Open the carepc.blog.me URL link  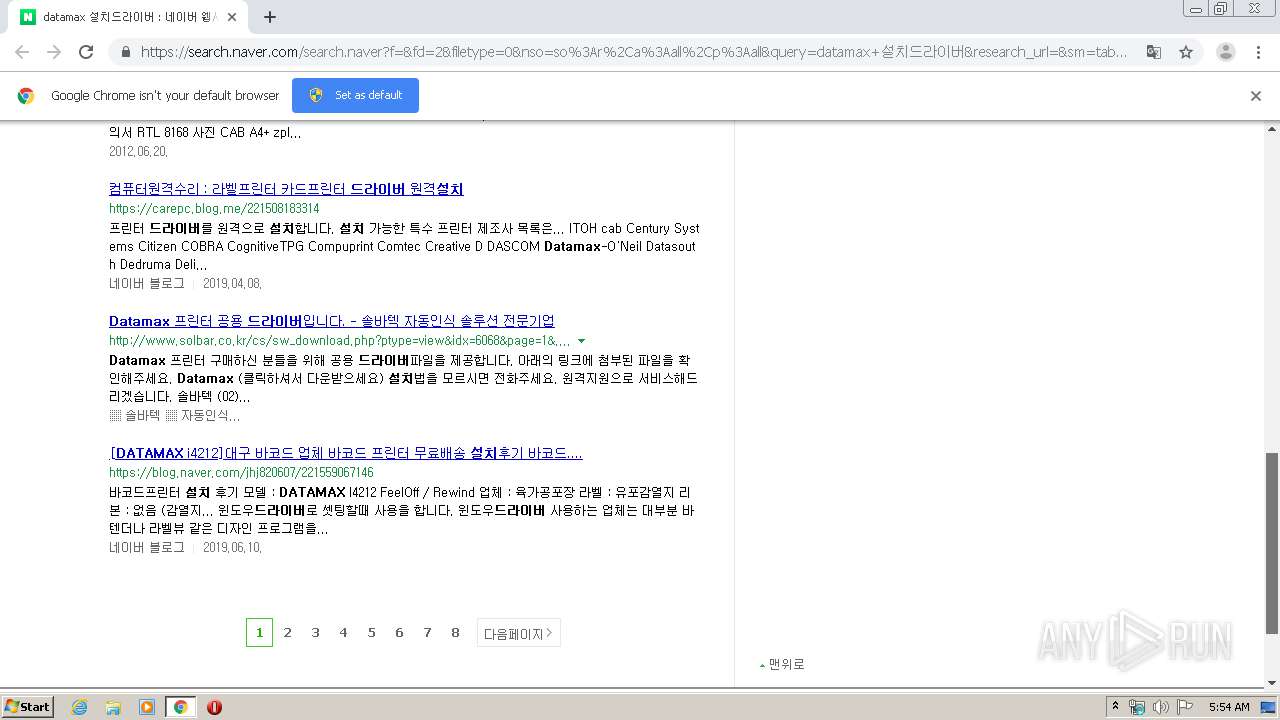[x=214, y=208]
